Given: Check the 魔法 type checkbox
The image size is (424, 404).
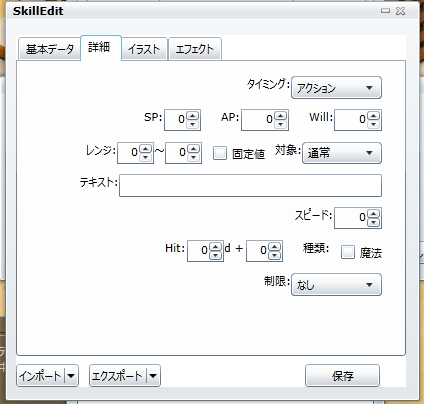Looking at the screenshot, I should 348,252.
